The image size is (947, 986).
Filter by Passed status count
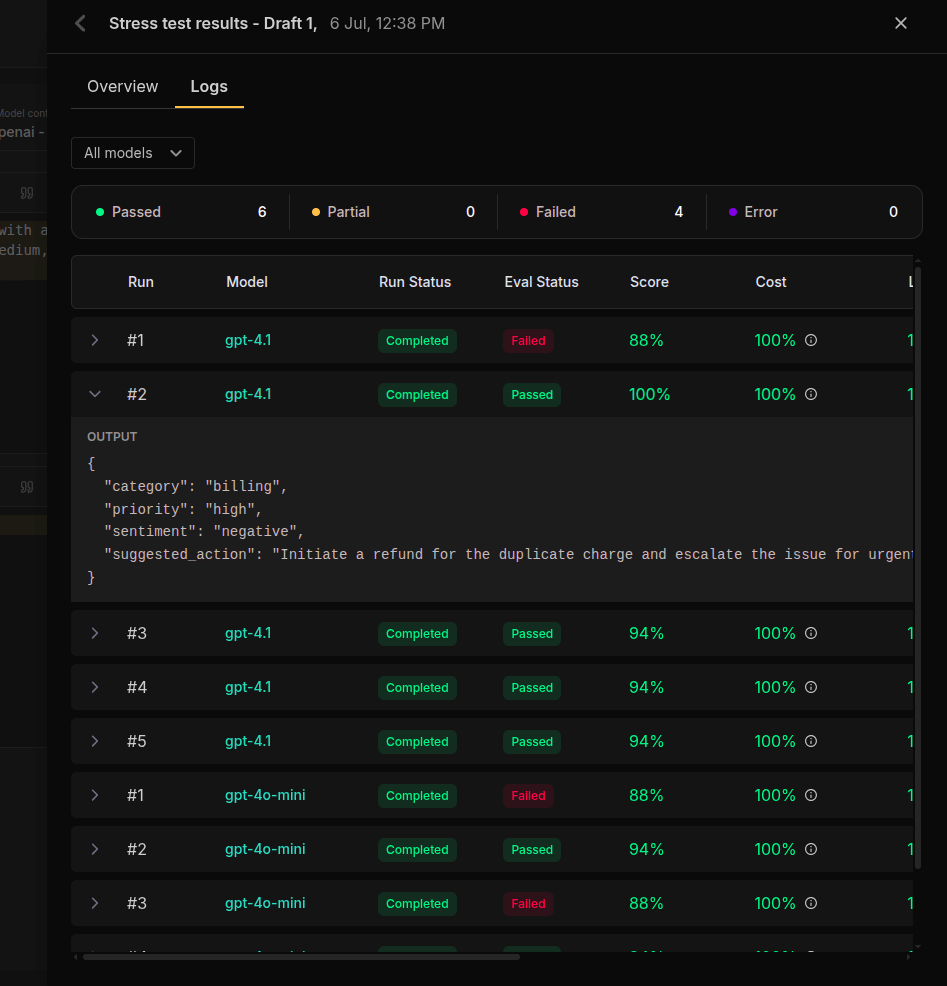click(x=181, y=212)
